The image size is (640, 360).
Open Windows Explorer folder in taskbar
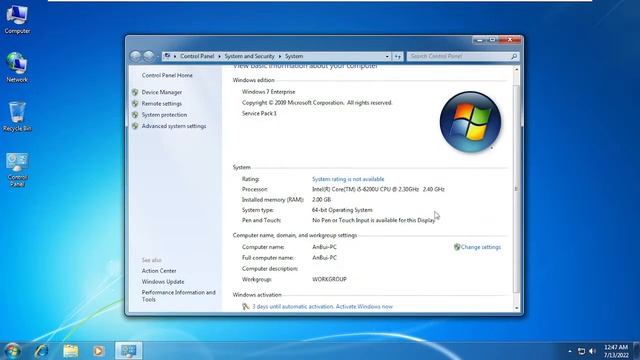pos(71,351)
